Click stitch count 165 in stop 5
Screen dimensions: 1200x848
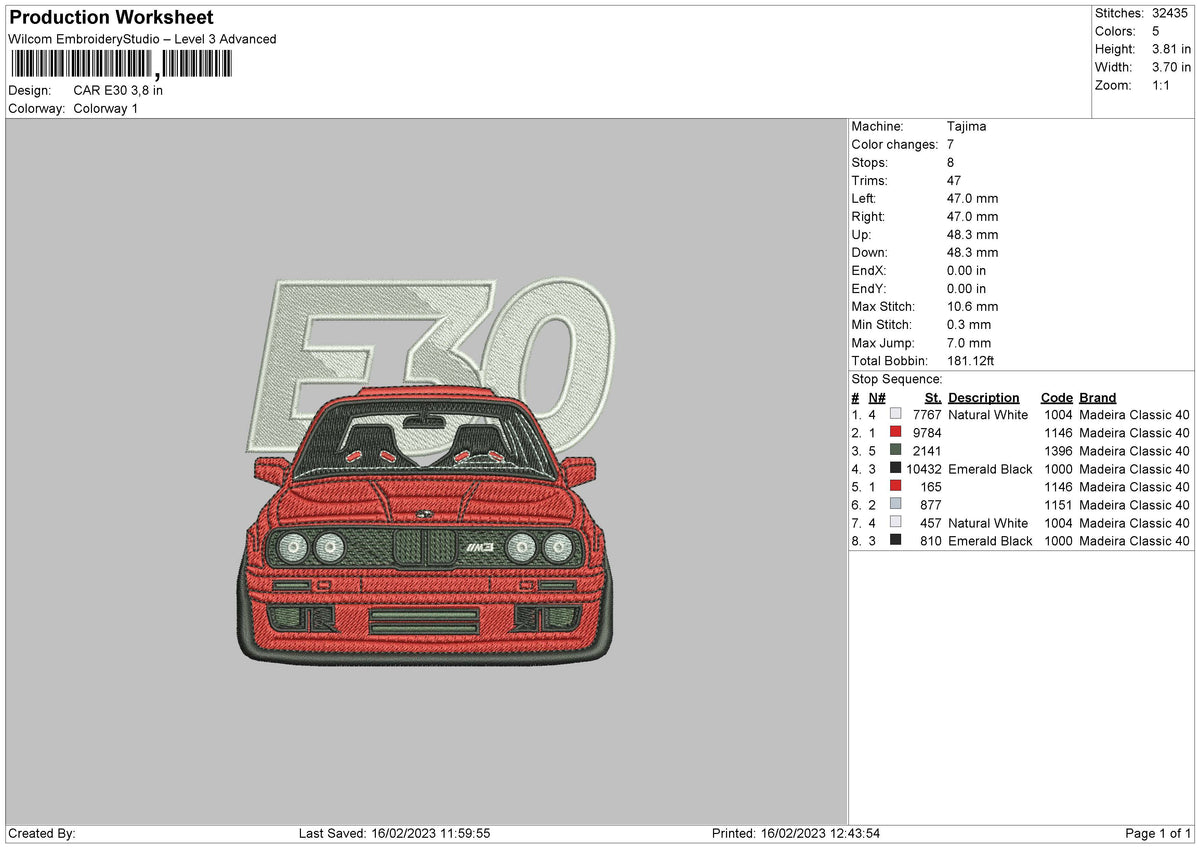click(931, 487)
